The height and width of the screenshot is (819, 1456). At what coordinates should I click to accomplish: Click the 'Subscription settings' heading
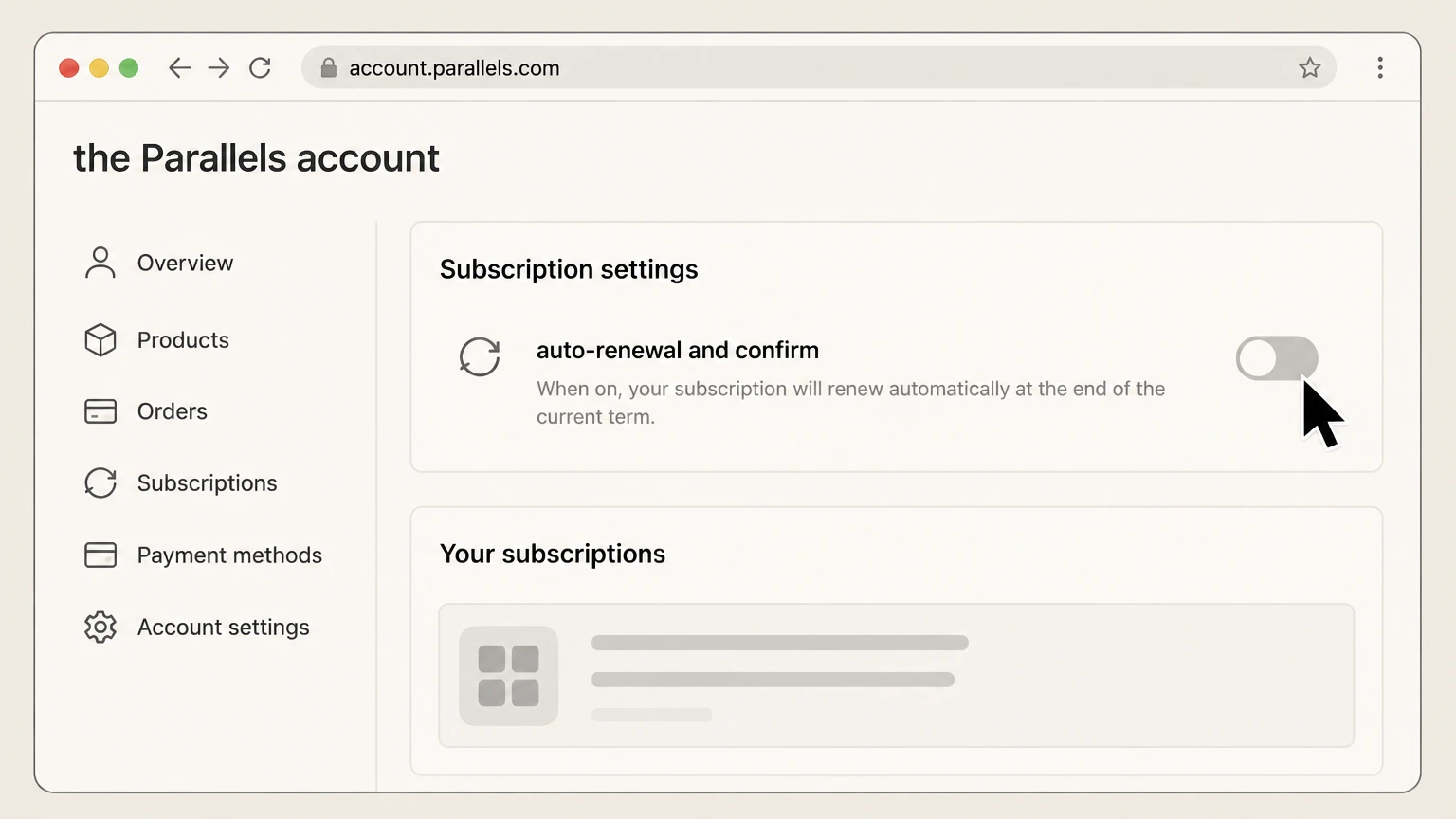coord(569,269)
